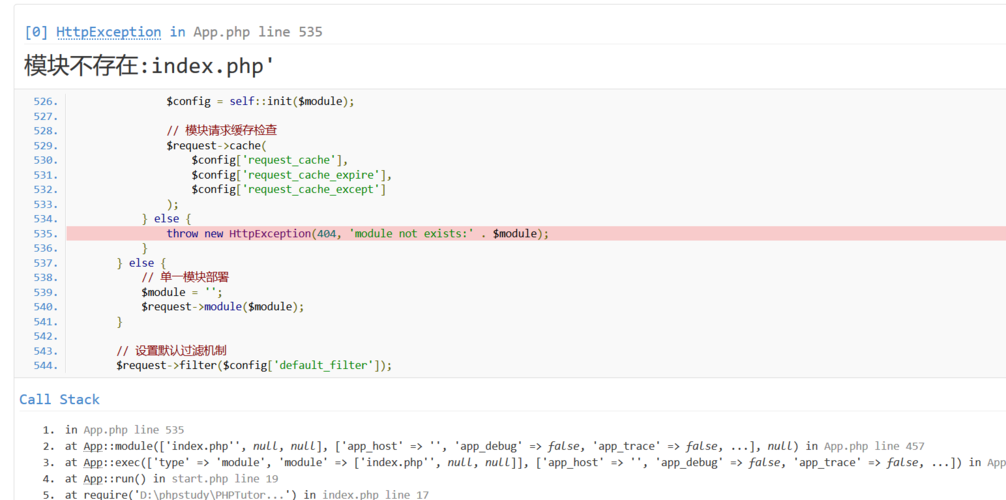
Task: Click the 设置默认过滤机制 comment on line 543
Action: 171,351
